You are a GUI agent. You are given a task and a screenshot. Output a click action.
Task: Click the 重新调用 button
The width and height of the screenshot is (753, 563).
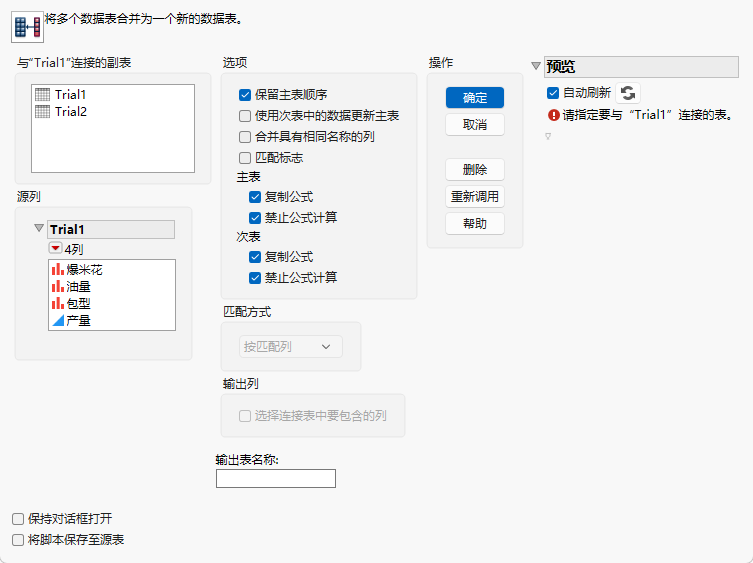pyautogui.click(x=475, y=196)
